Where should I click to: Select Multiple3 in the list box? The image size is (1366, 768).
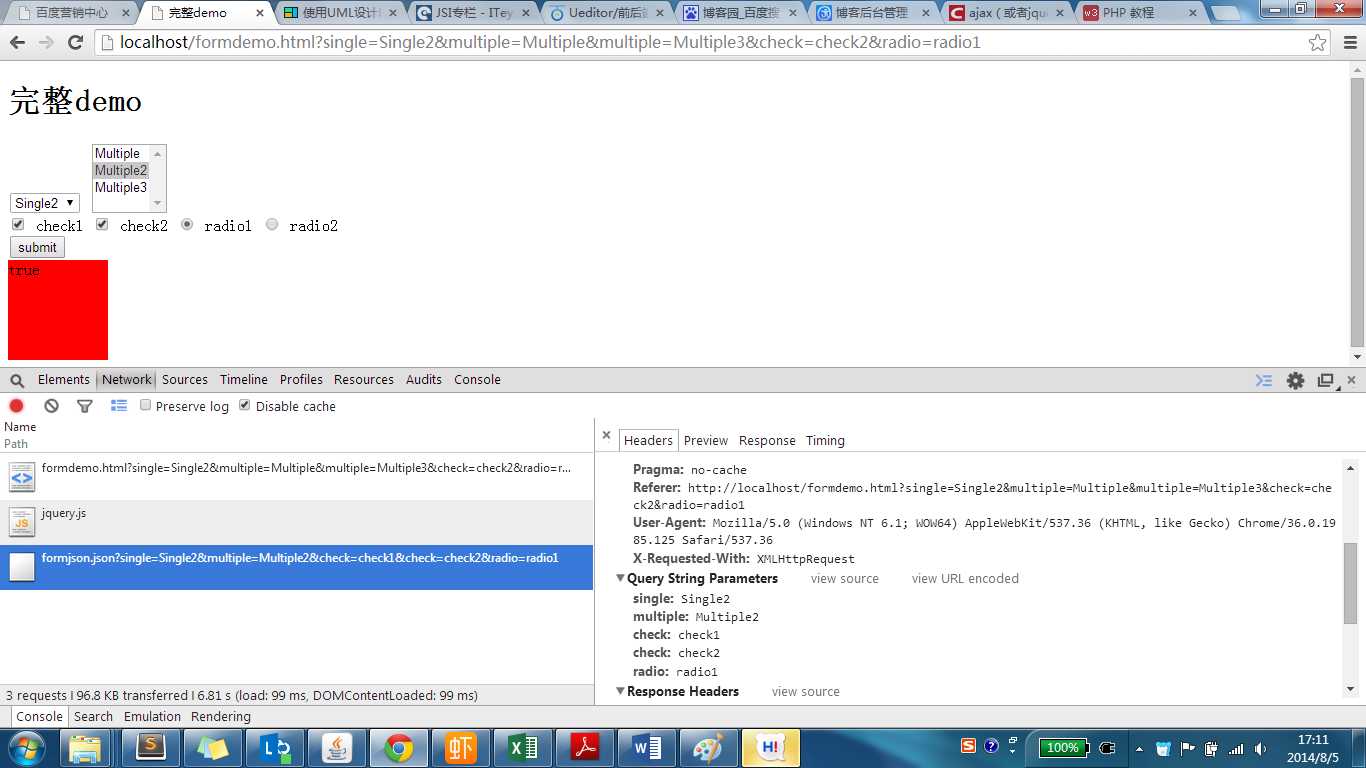tap(121, 187)
